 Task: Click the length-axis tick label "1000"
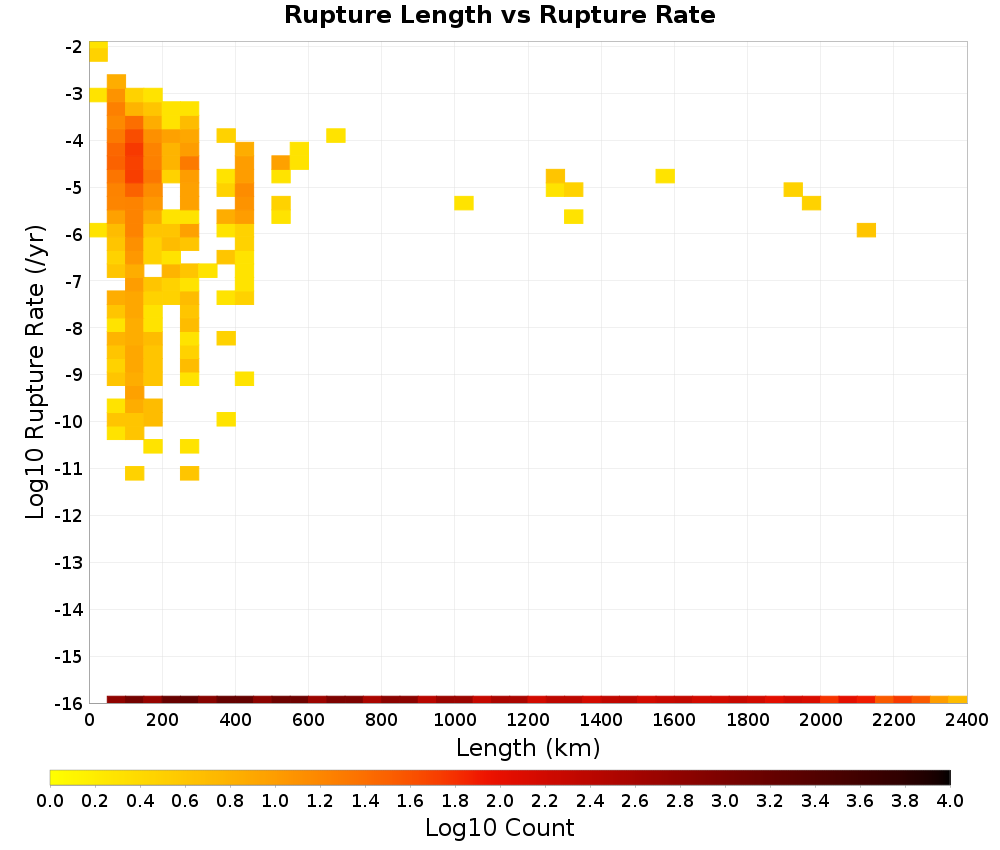pos(455,720)
